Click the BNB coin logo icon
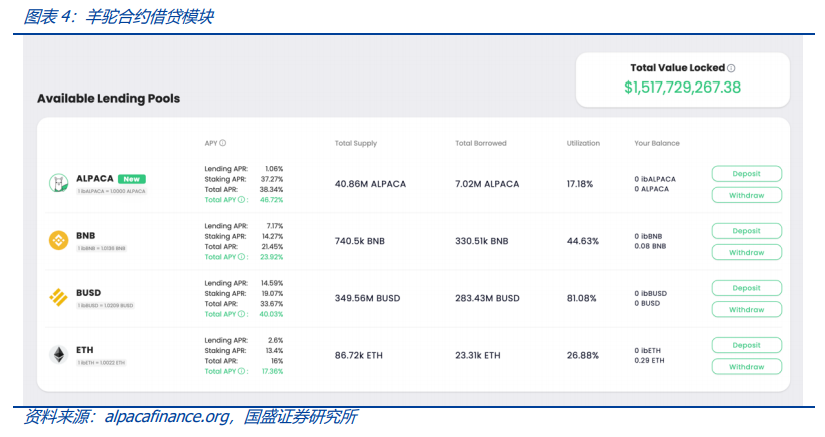 58,240
